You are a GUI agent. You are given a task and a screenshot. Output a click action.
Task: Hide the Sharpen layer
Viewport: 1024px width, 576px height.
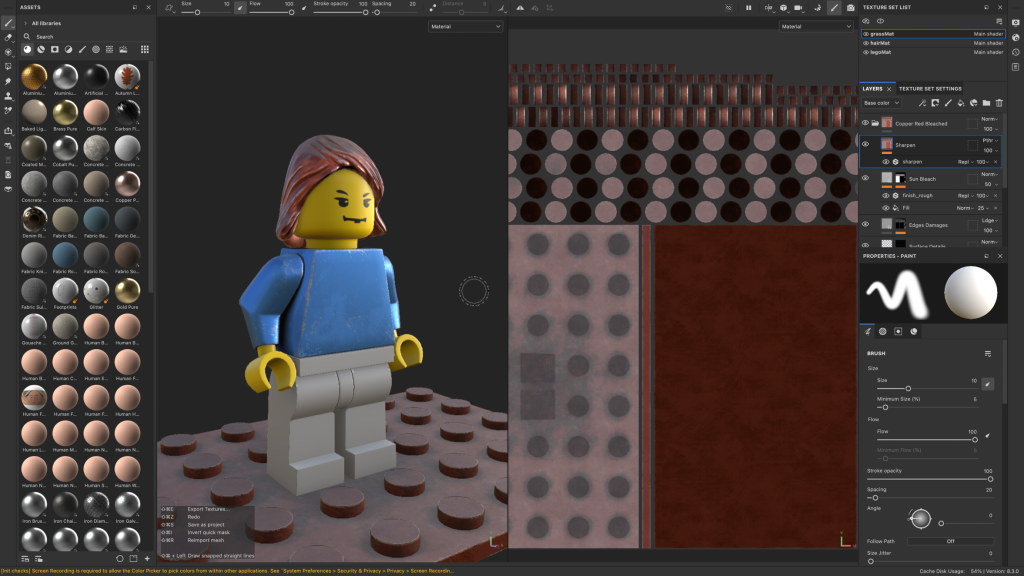[865, 144]
